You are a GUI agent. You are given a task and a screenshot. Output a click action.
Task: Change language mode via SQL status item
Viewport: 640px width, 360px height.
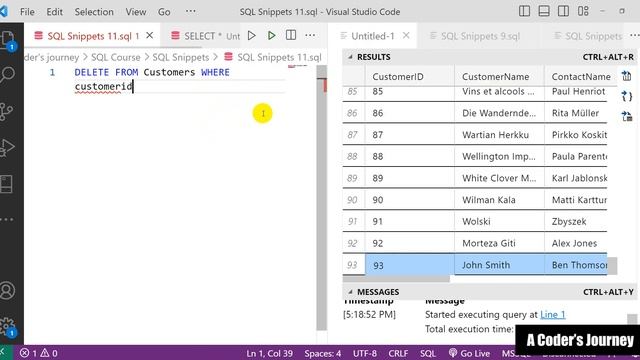(x=428, y=353)
